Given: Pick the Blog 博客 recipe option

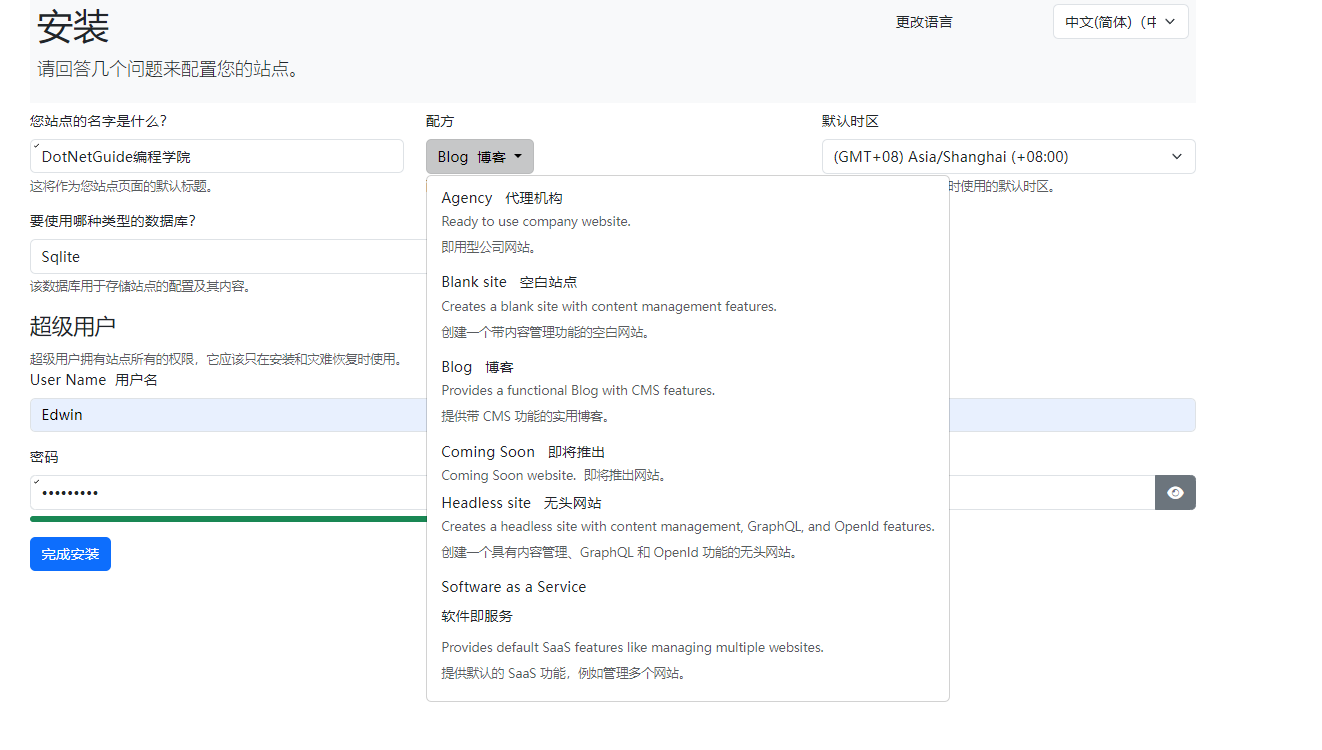Looking at the screenshot, I should (x=477, y=367).
